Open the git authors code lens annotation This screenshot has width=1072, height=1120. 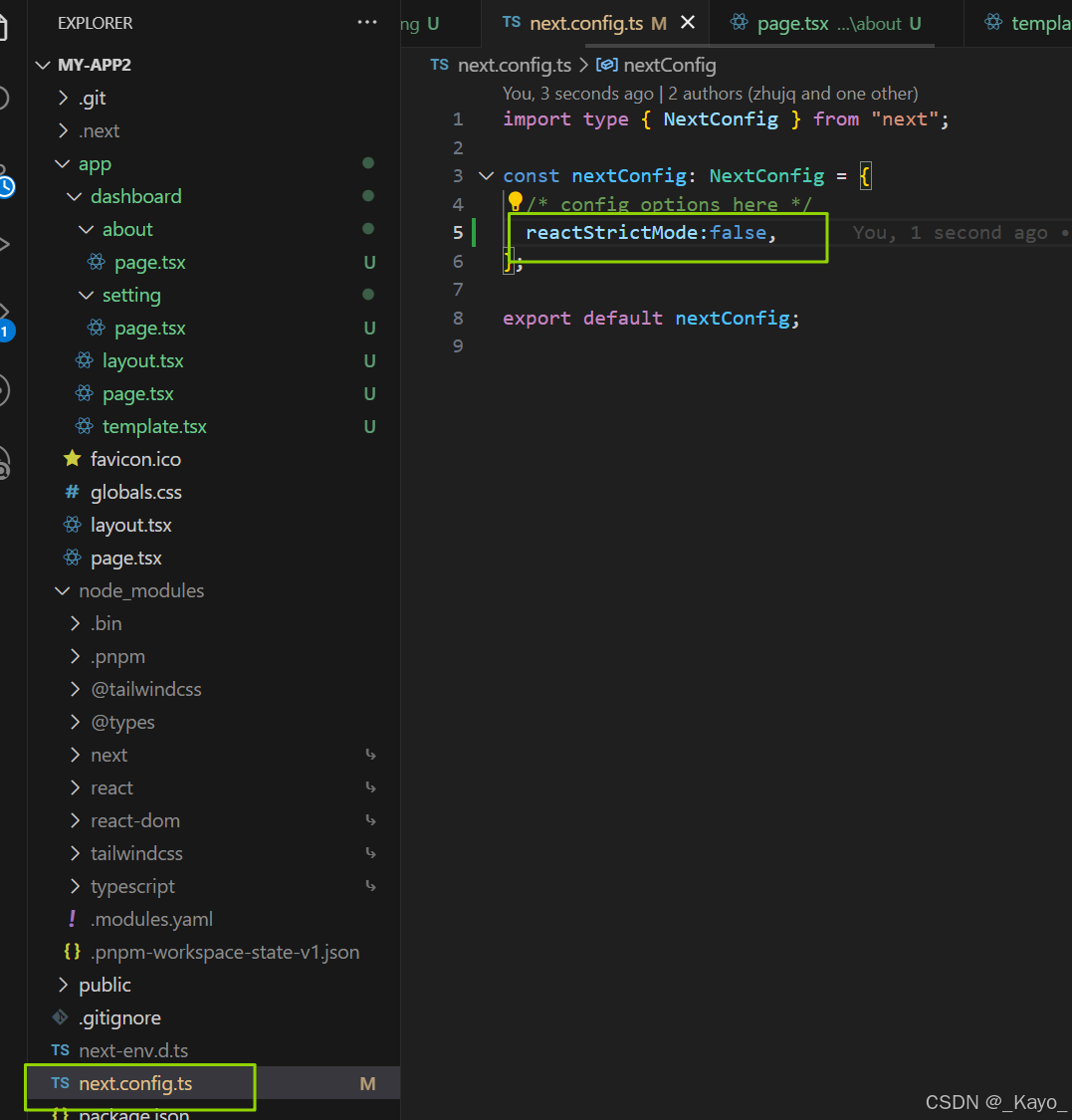(710, 94)
